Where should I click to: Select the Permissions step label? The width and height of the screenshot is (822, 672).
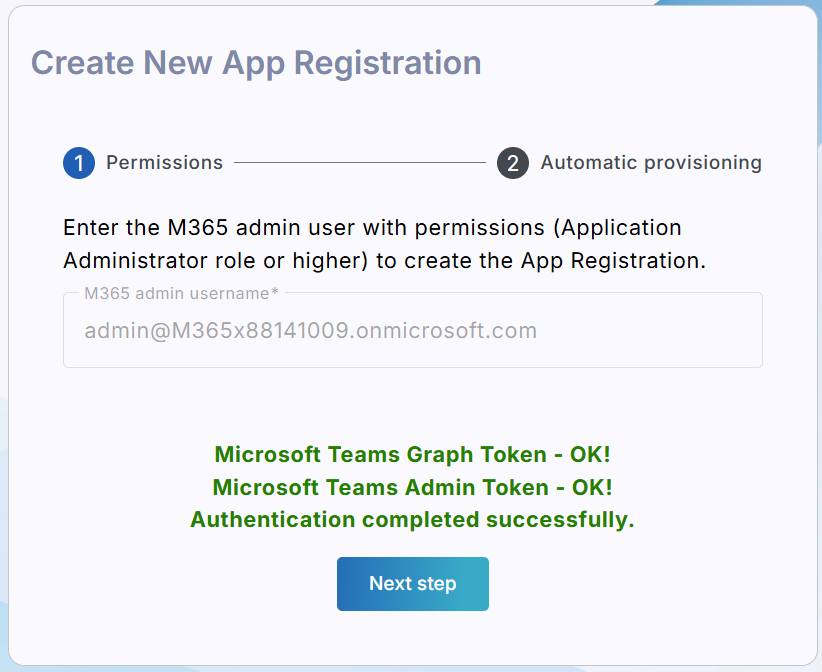click(164, 163)
